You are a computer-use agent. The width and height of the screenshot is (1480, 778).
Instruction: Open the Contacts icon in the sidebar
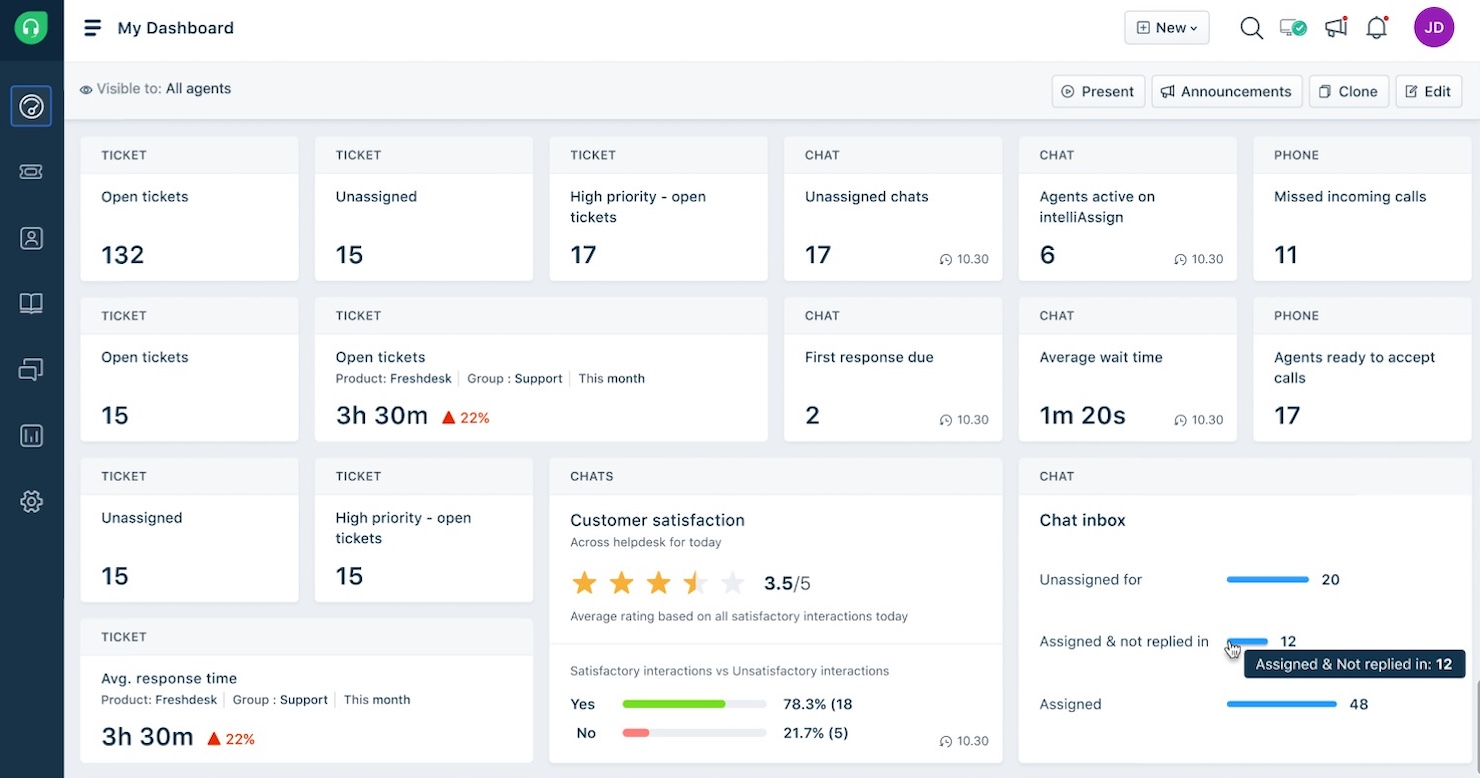click(31, 238)
